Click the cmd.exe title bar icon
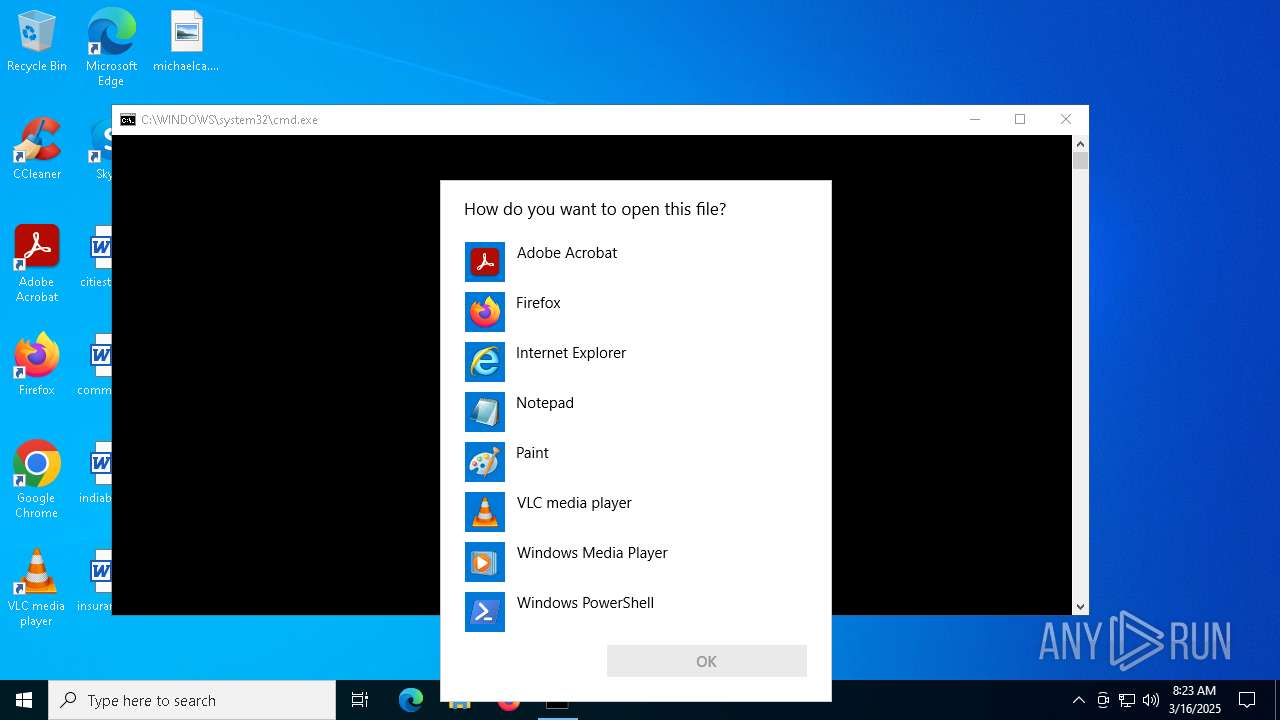1280x720 pixels. pos(128,120)
